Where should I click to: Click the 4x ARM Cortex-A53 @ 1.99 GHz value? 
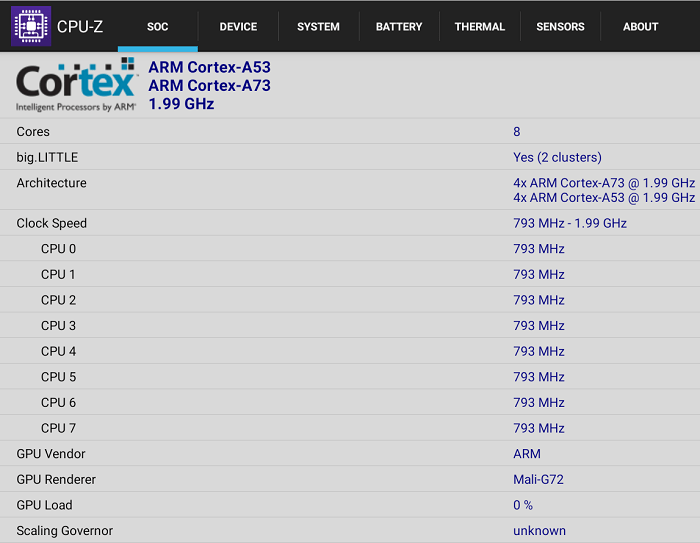[x=604, y=197]
